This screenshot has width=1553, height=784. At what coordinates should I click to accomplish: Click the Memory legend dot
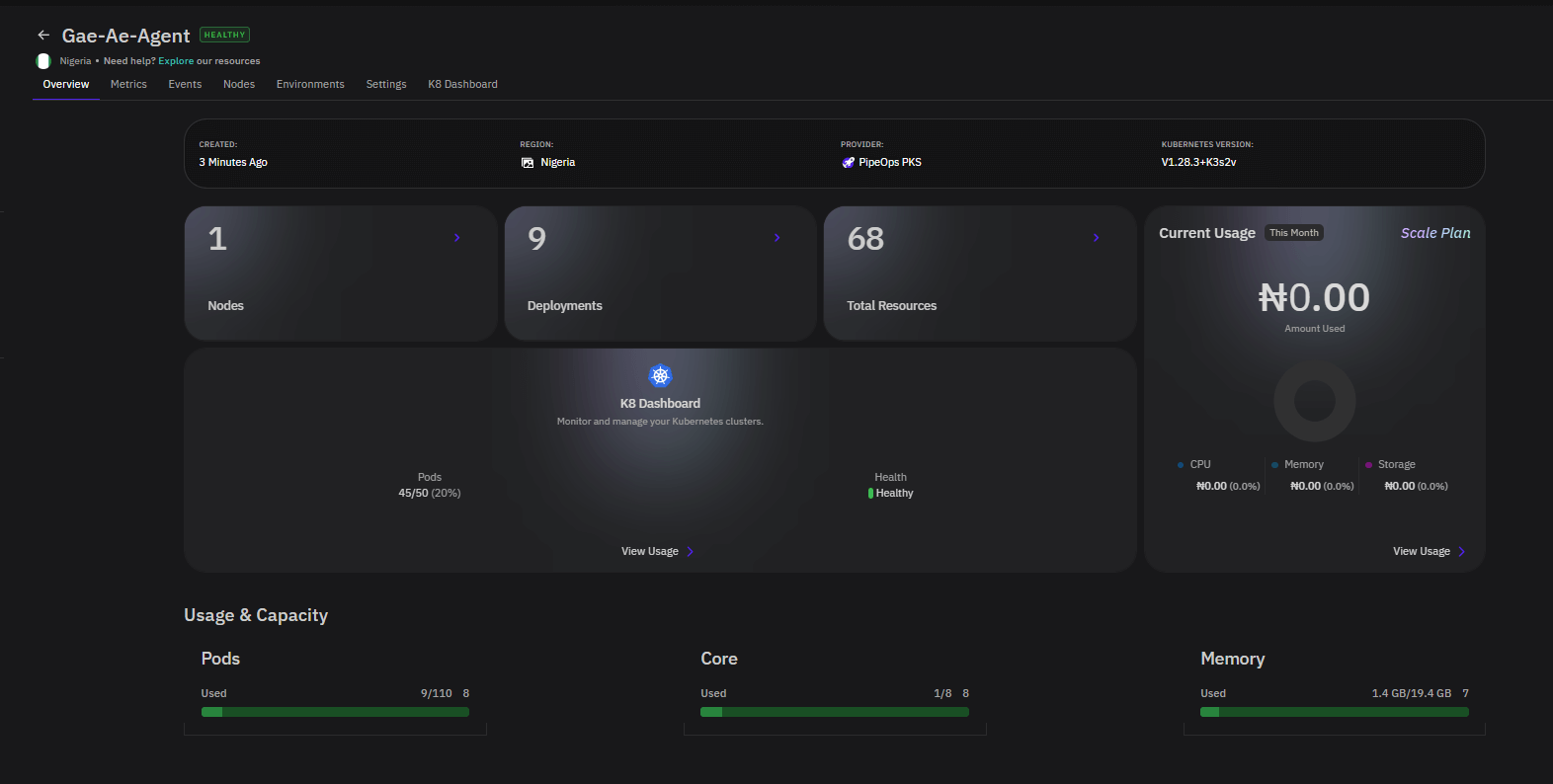click(1274, 465)
